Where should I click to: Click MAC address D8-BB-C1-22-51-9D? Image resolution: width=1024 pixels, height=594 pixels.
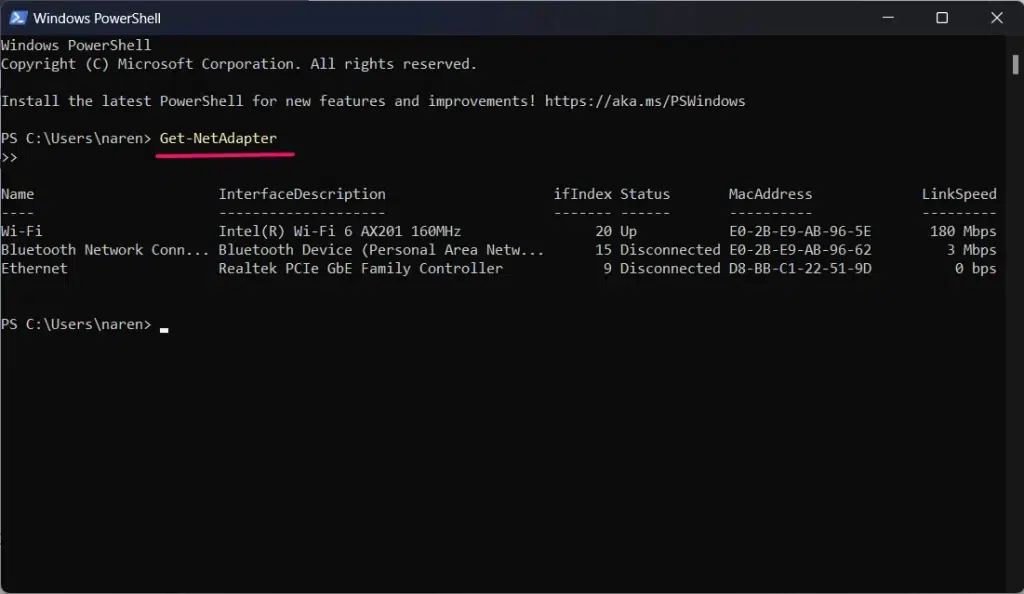click(x=800, y=268)
